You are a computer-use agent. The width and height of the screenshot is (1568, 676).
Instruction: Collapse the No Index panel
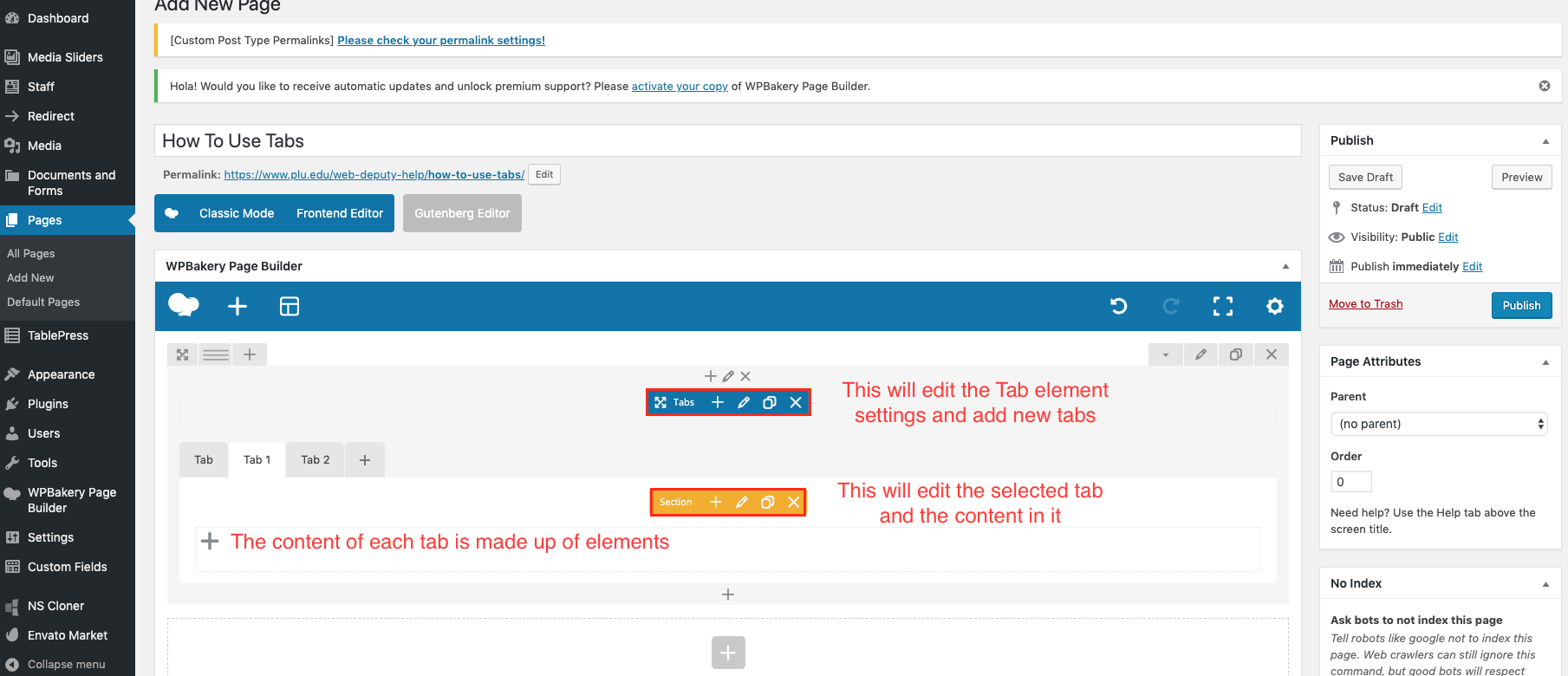tap(1545, 584)
